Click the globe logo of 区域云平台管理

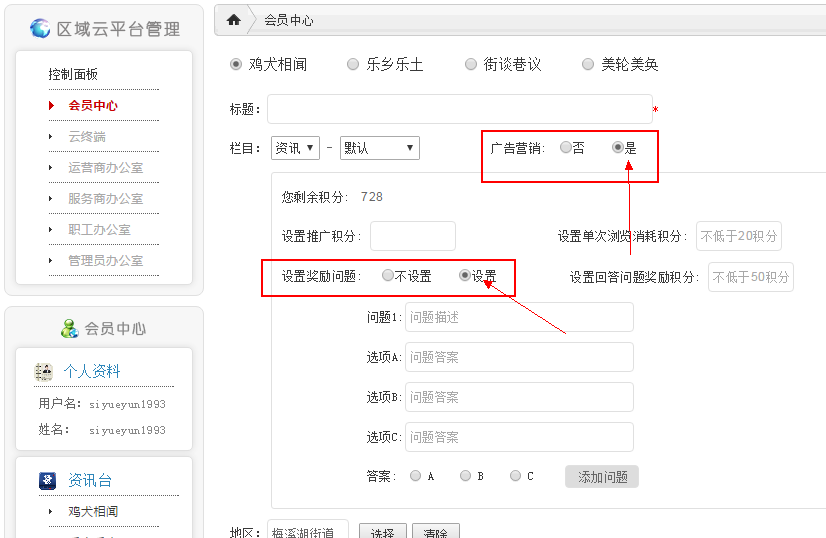pyautogui.click(x=40, y=28)
